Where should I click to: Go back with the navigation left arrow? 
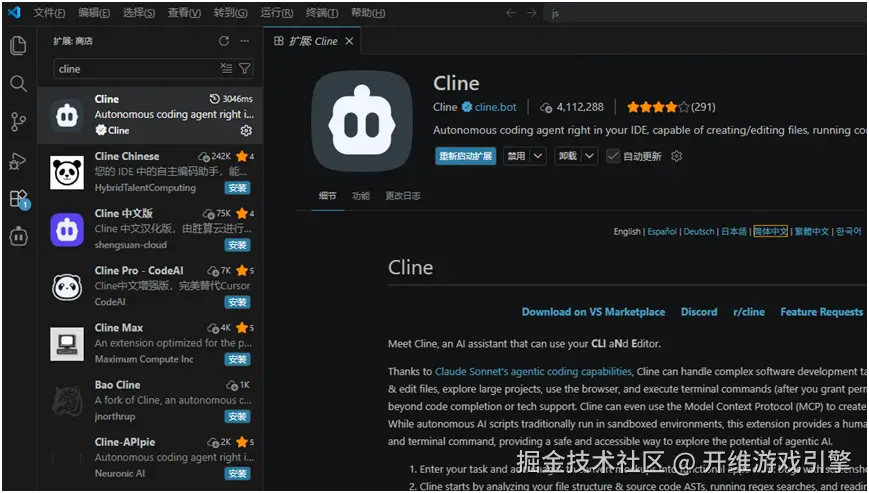(511, 13)
